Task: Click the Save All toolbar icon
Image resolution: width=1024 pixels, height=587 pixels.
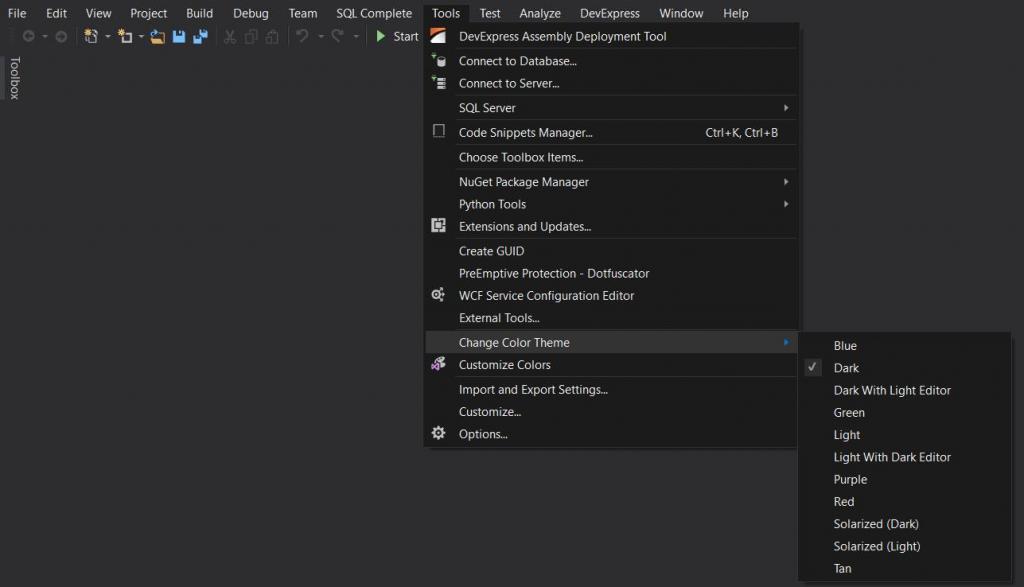Action: tap(200, 36)
